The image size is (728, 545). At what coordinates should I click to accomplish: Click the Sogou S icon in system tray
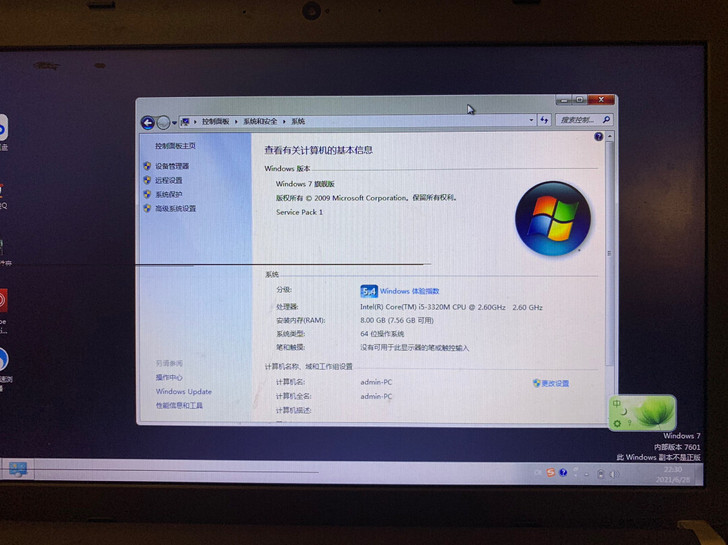tap(551, 473)
